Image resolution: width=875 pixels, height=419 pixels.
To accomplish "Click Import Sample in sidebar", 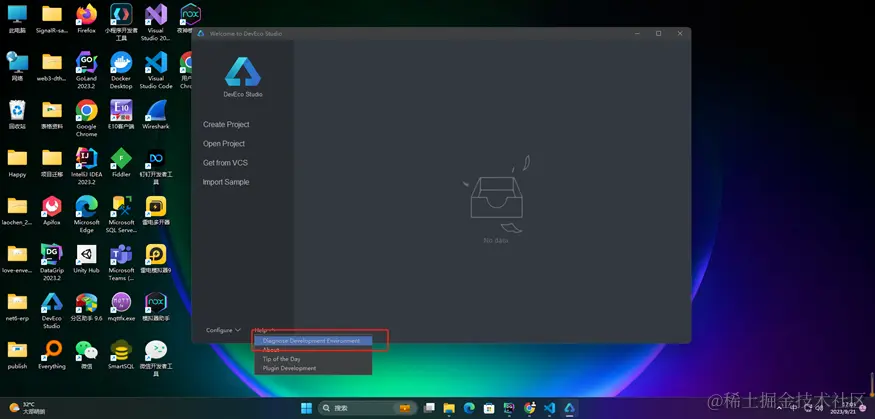I will pos(225,182).
